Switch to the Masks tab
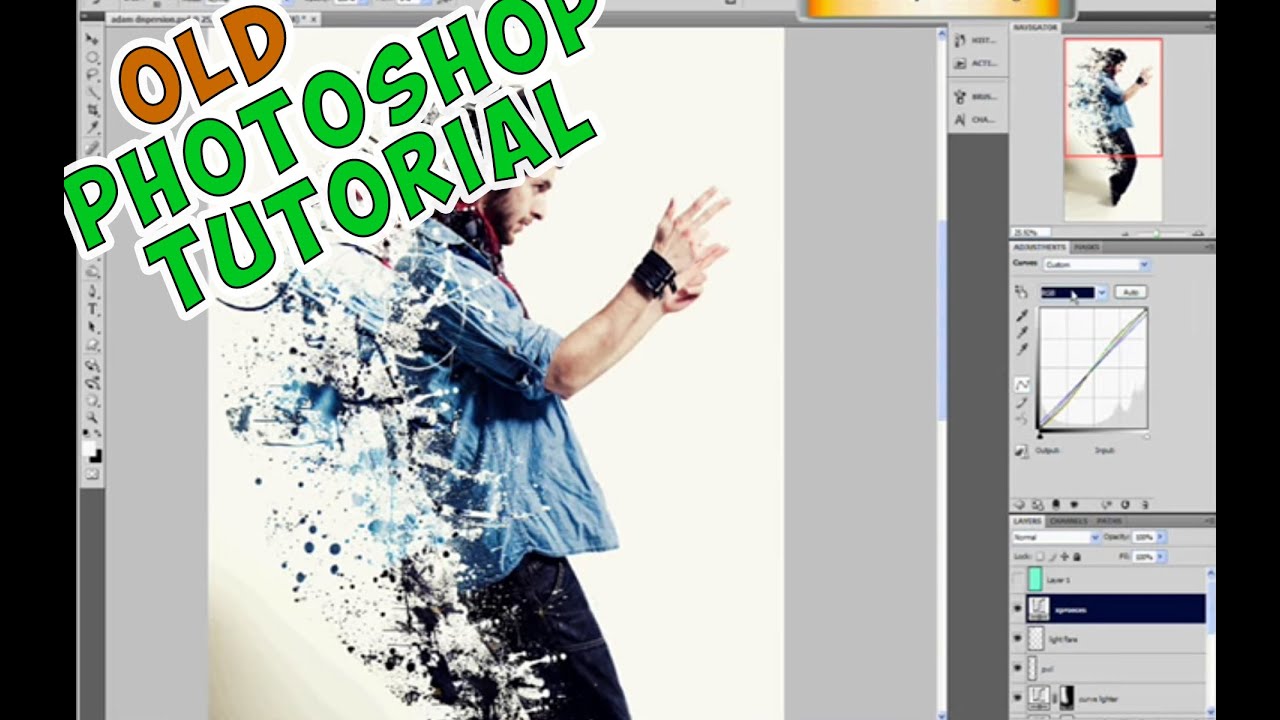Viewport: 1280px width, 720px height. coord(1087,246)
